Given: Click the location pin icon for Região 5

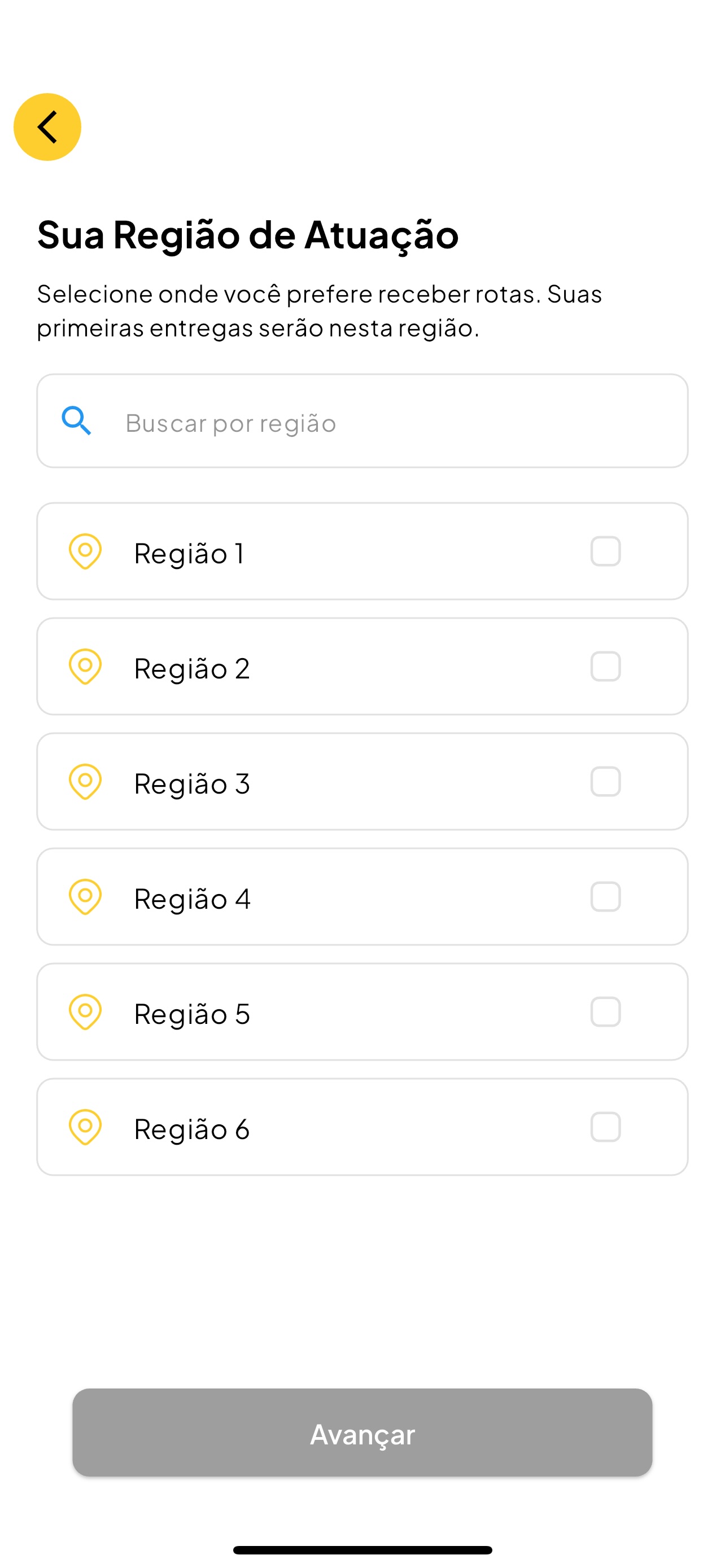Looking at the screenshot, I should tap(85, 1011).
